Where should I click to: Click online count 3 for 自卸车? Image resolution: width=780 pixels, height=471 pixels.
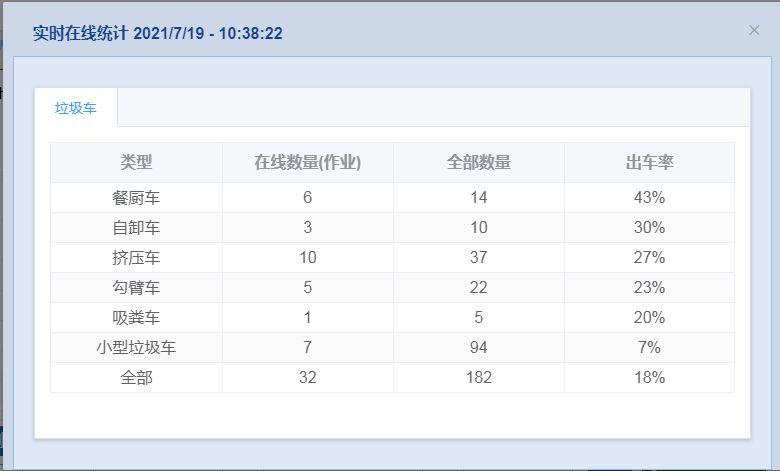(307, 227)
